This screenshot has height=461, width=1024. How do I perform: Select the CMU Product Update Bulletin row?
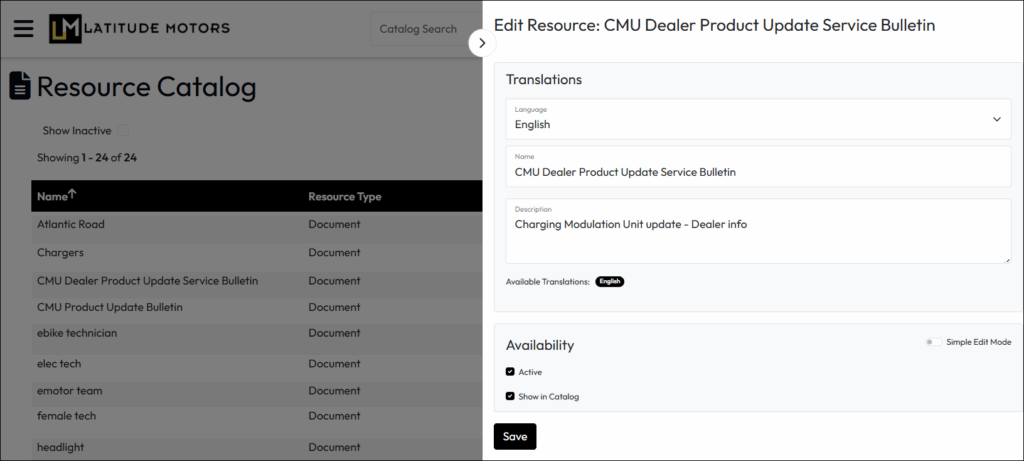pos(257,307)
